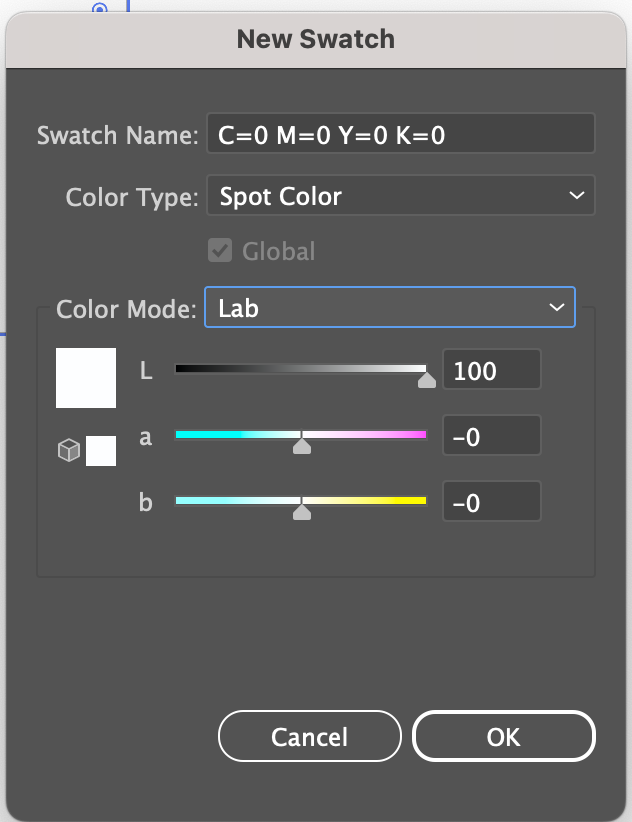The image size is (632, 822).
Task: Click the b value input field
Action: [492, 502]
